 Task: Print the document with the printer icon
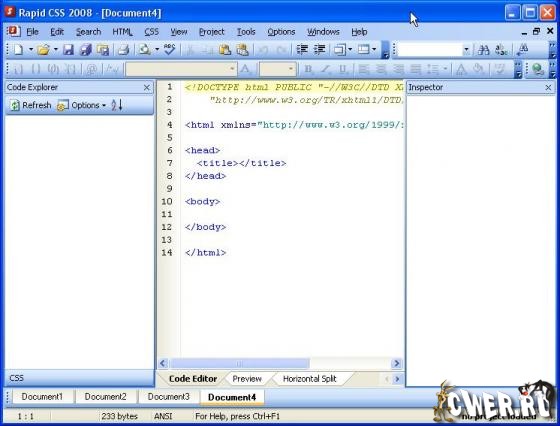[123, 50]
